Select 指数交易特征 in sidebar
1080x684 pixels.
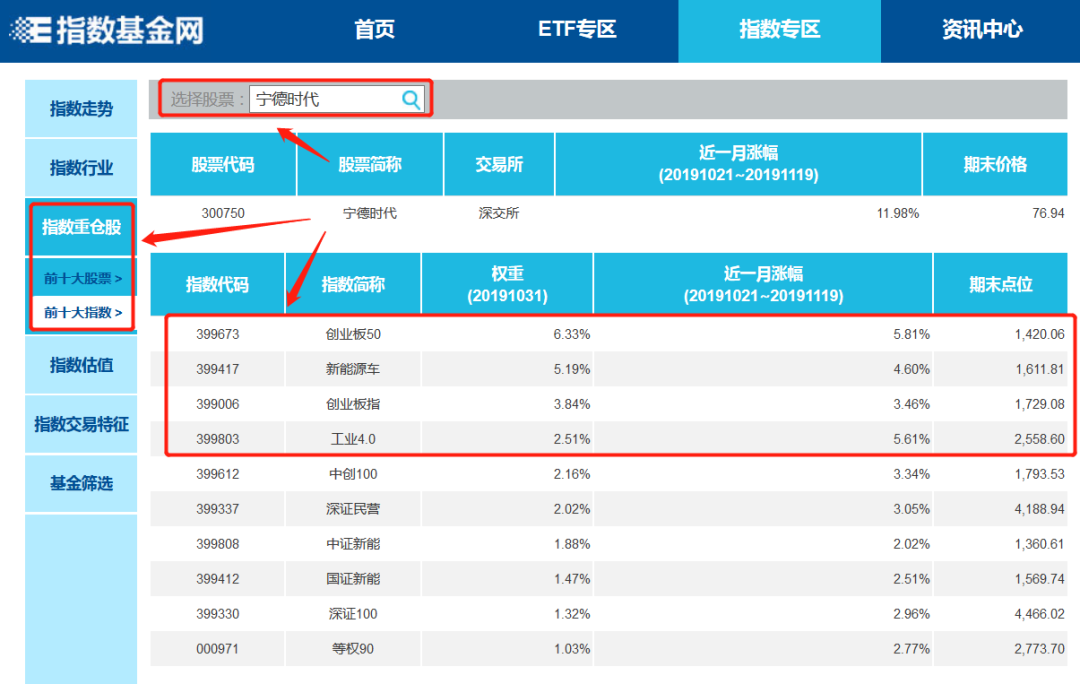(x=81, y=424)
